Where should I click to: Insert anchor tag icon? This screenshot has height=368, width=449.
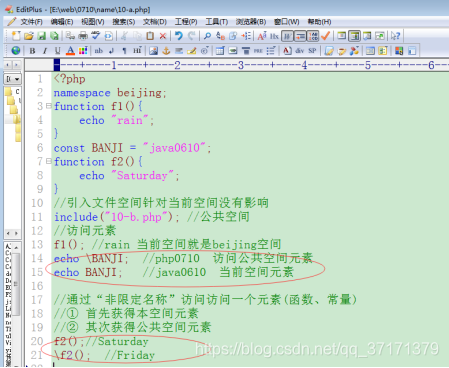pyautogui.click(x=166, y=51)
